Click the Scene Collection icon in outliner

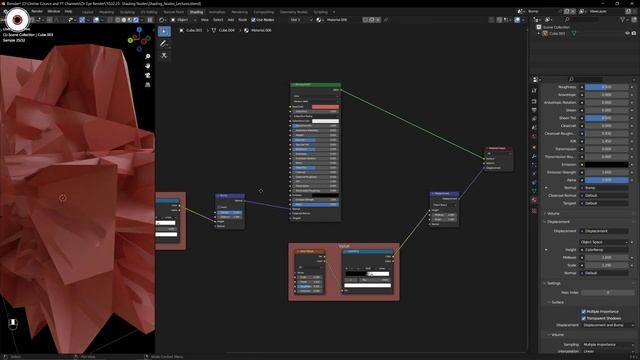point(539,27)
